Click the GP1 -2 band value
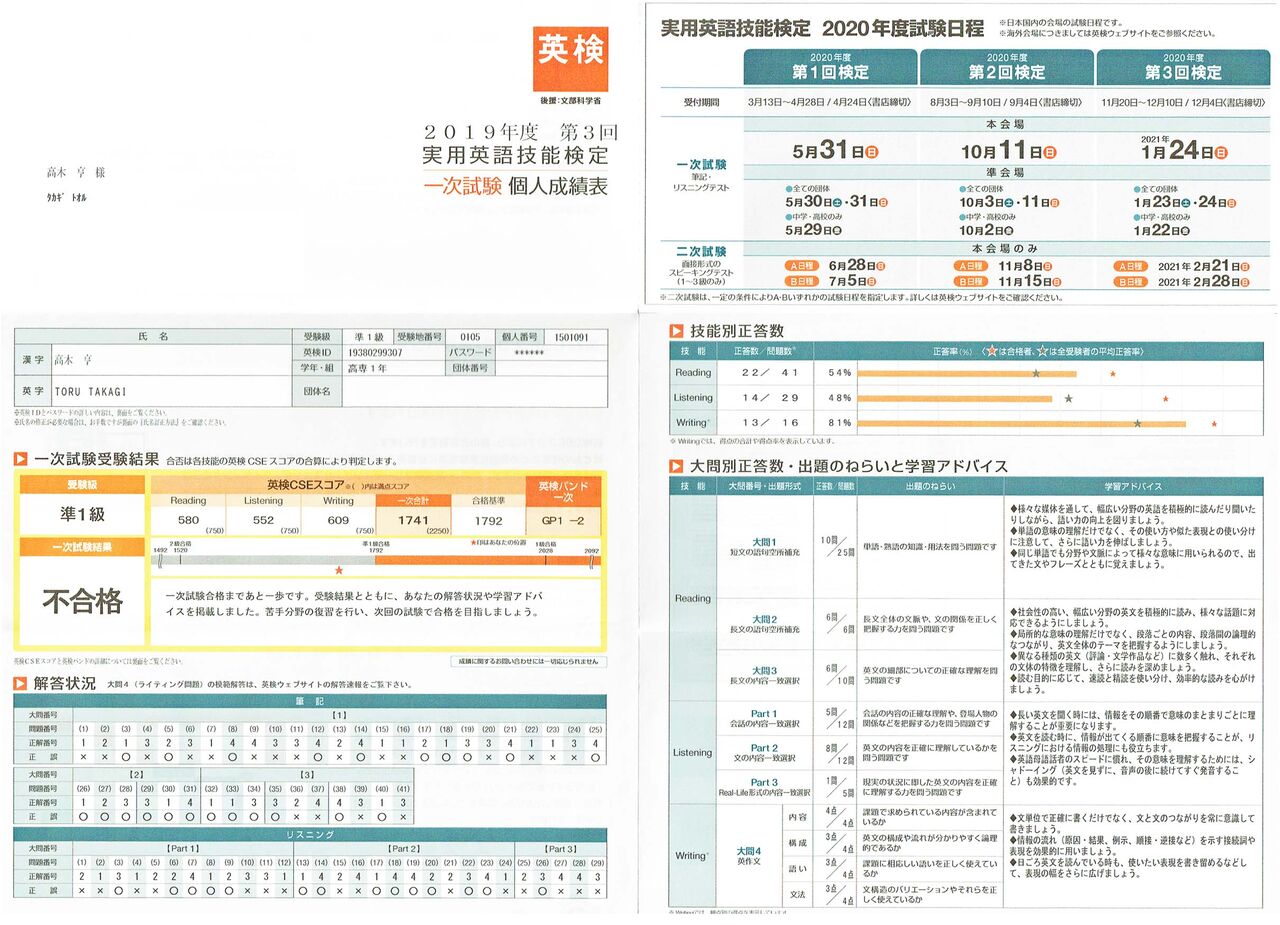Screen dimensions: 1280x925 click(x=563, y=521)
